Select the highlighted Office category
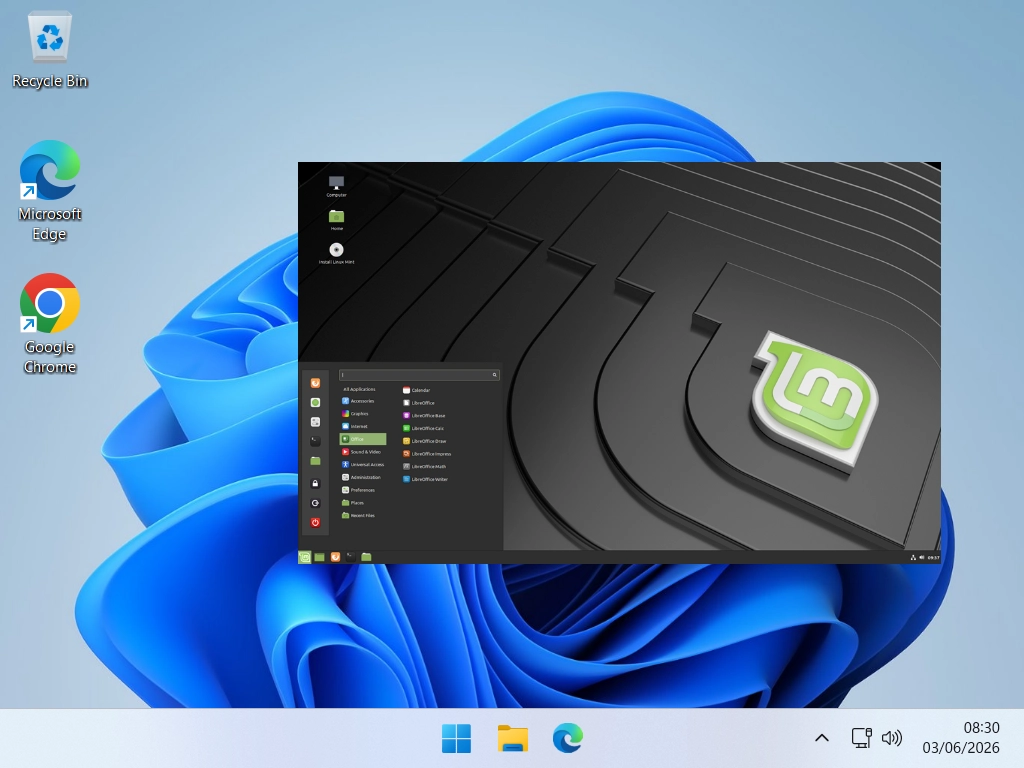 coord(362,439)
